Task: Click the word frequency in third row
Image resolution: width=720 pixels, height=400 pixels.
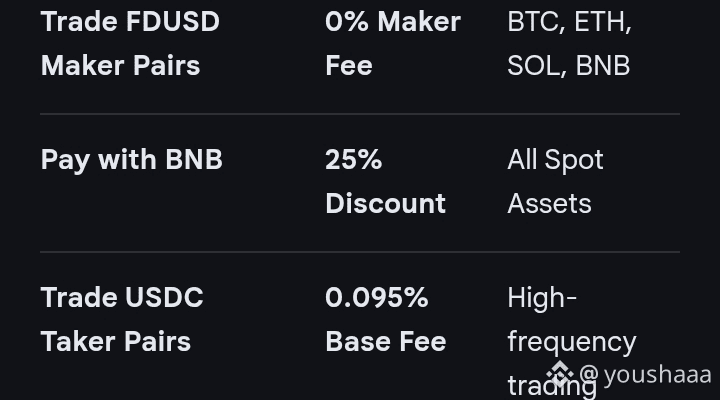Action: 572,343
